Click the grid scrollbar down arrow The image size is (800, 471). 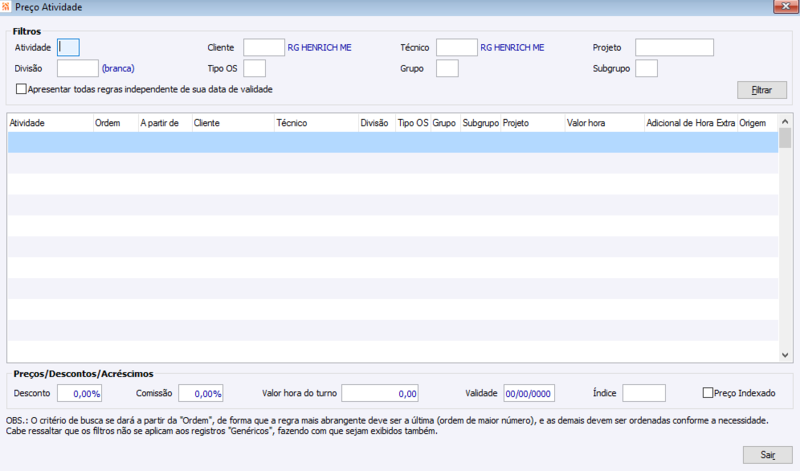[x=785, y=355]
